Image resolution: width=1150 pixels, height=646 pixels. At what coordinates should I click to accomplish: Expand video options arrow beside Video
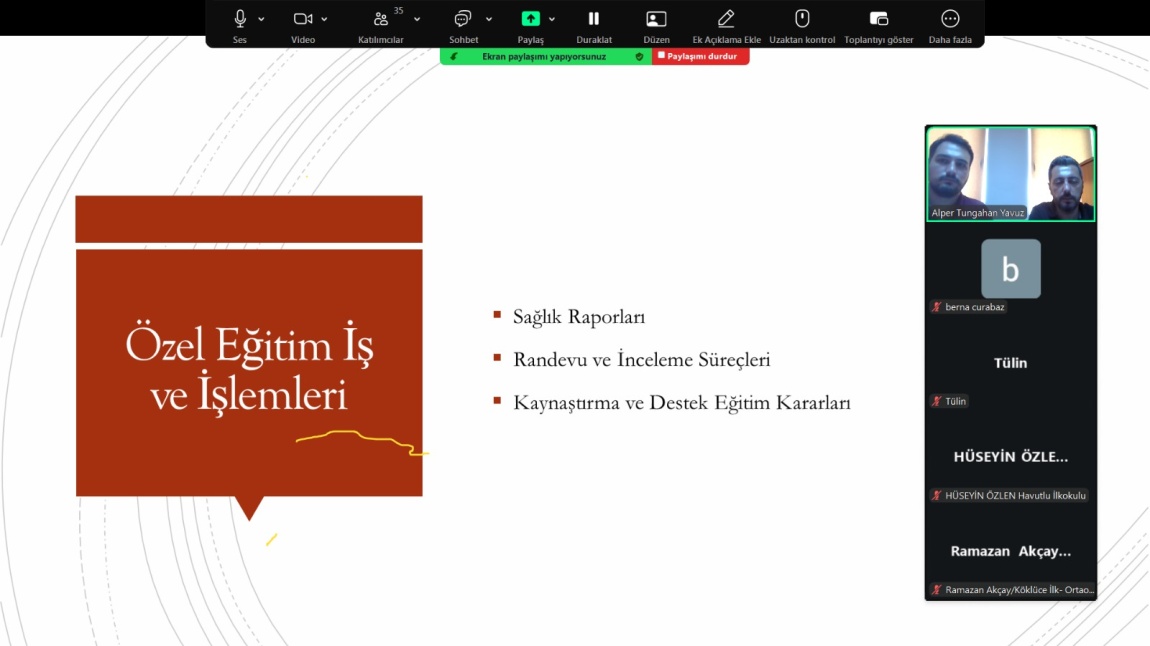(x=324, y=19)
